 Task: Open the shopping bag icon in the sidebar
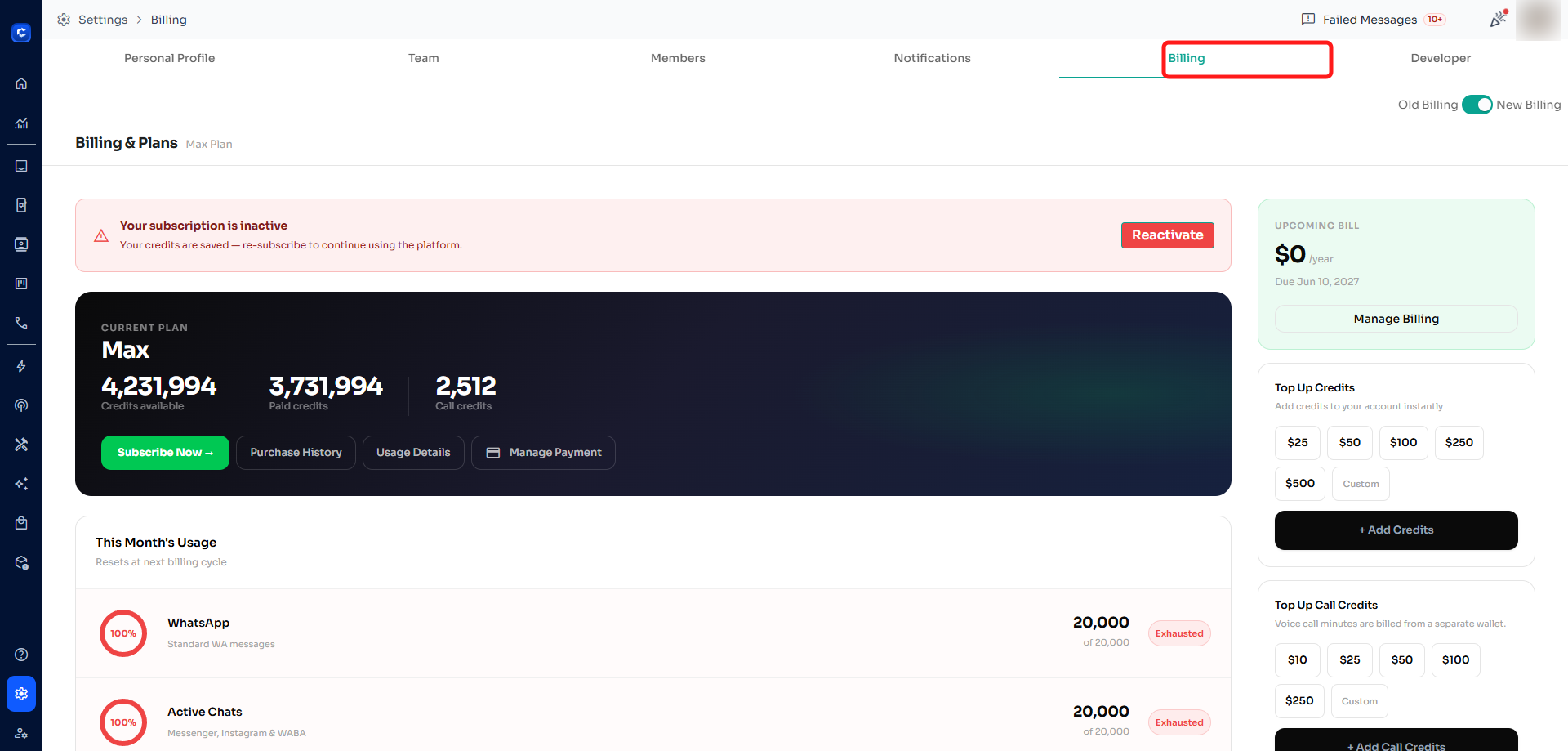click(x=21, y=523)
